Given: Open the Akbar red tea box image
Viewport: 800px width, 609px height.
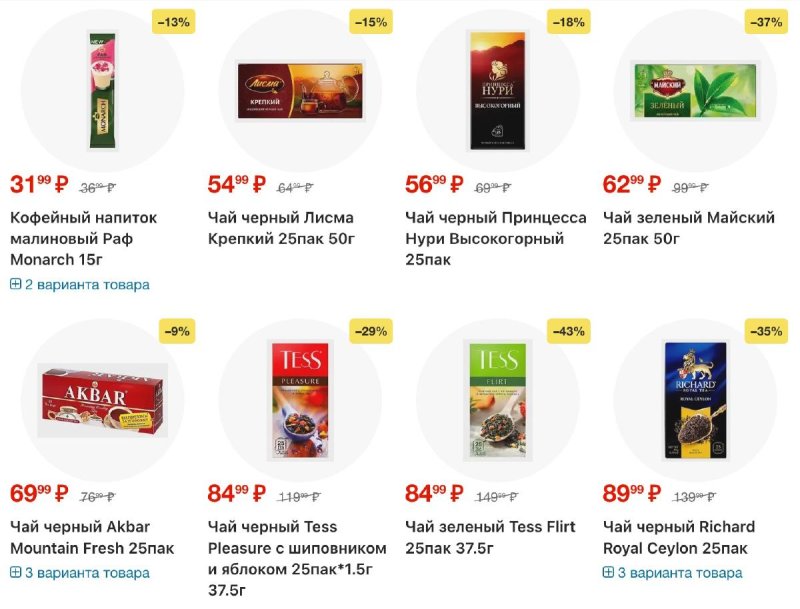Looking at the screenshot, I should tap(103, 400).
